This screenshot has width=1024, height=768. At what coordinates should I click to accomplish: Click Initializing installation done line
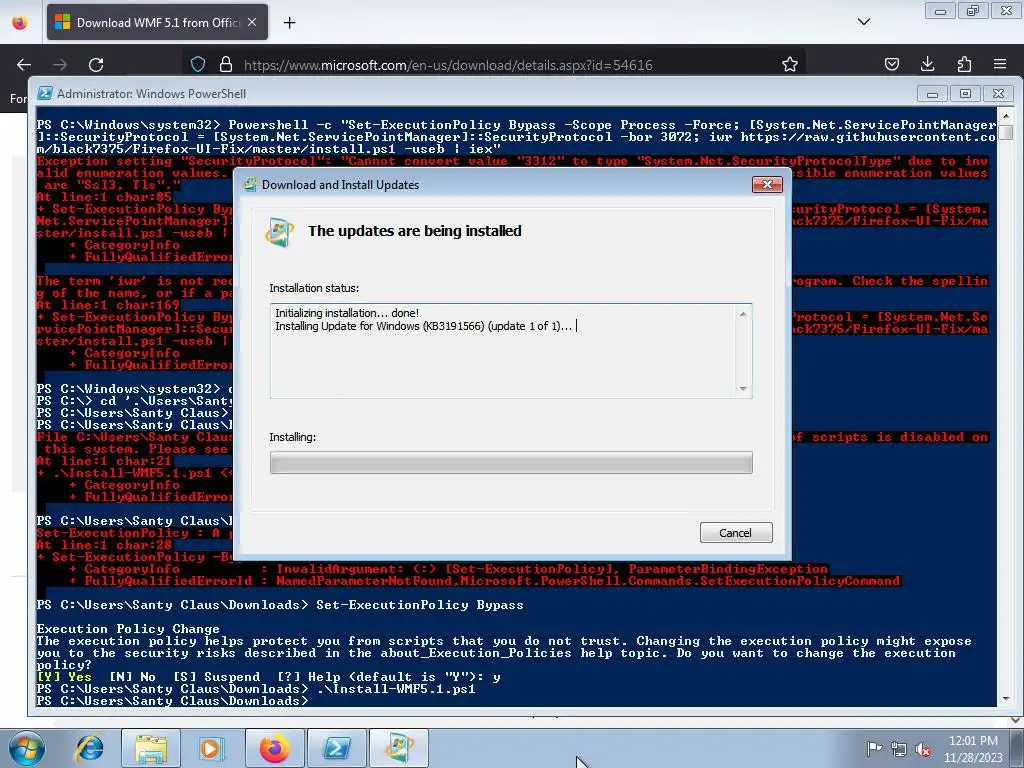point(347,313)
